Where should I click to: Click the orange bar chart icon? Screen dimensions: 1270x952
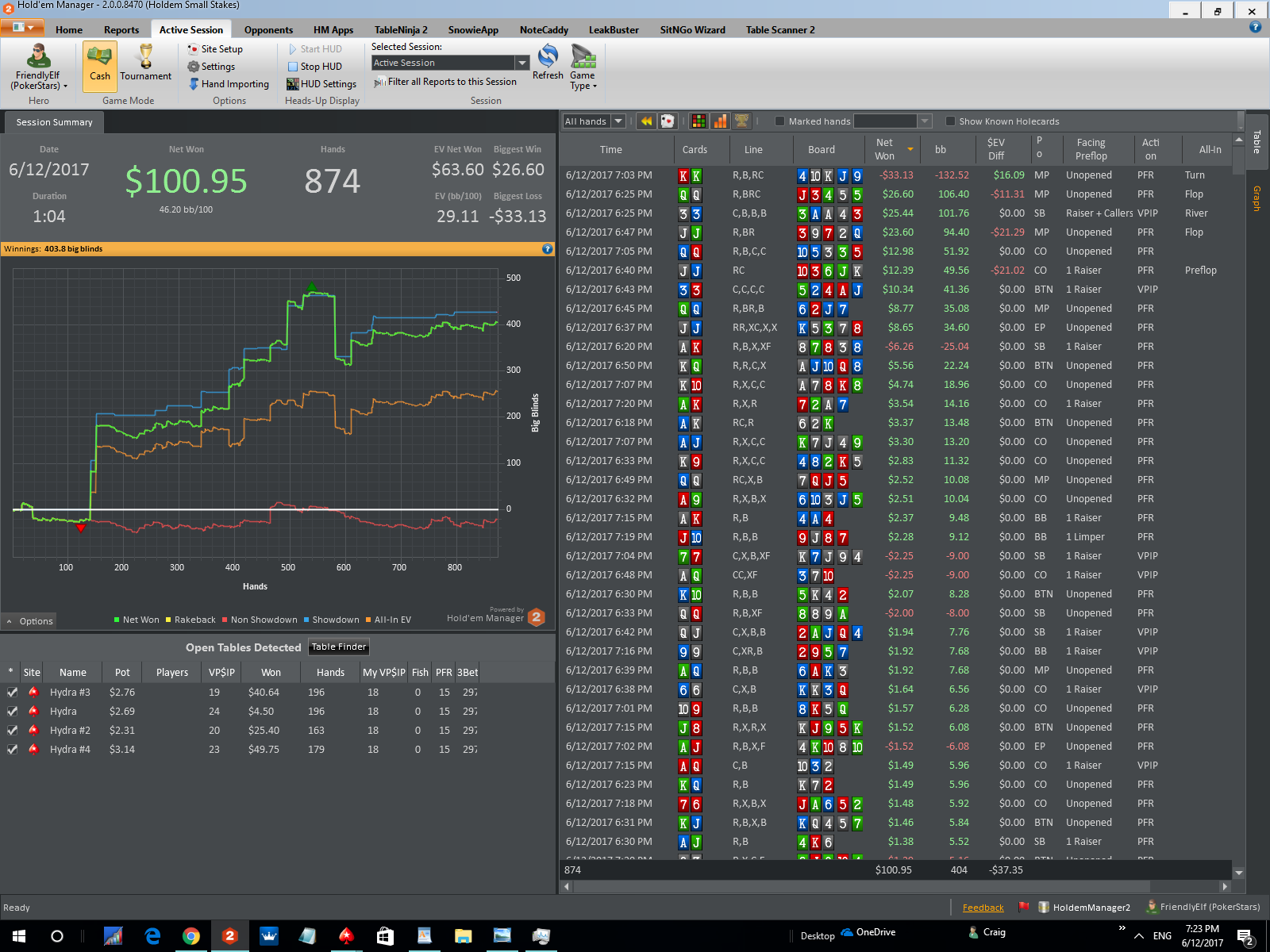(x=720, y=121)
